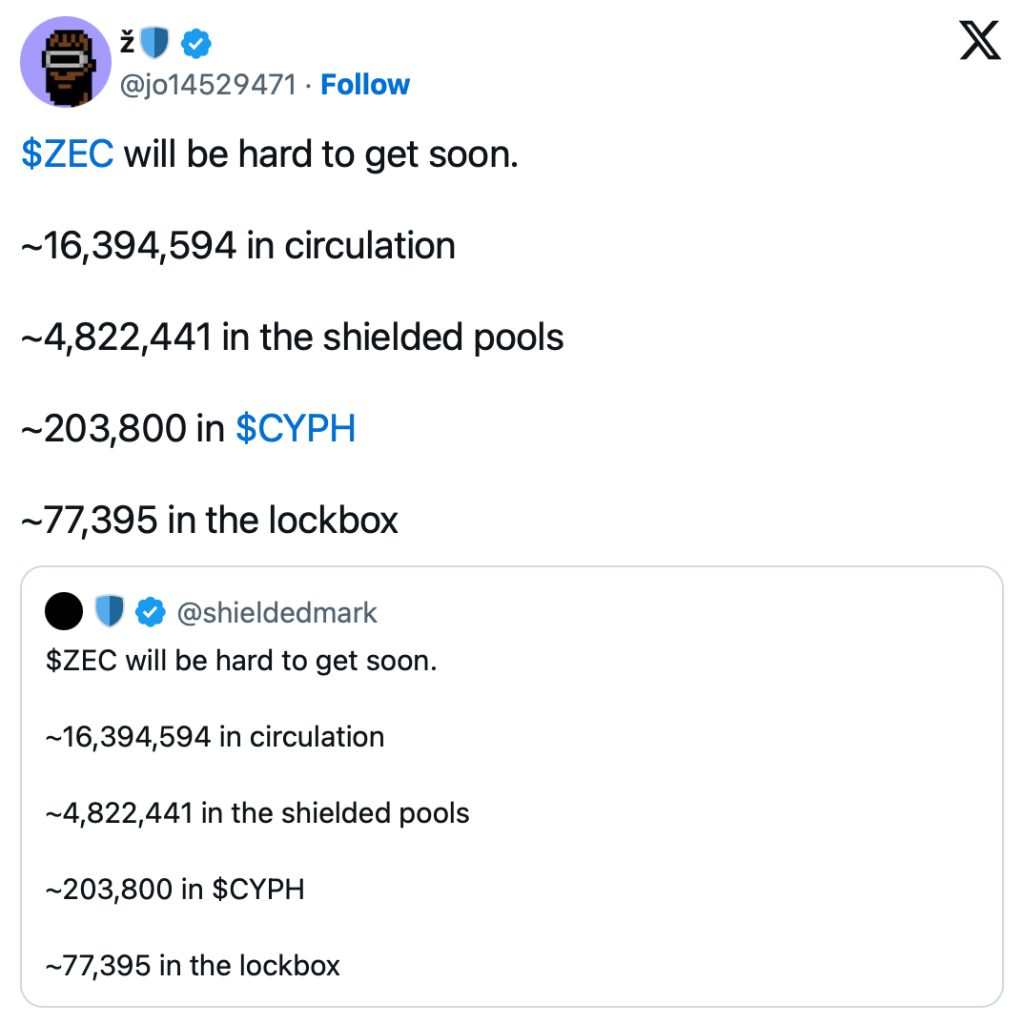Click the verified badge before @shieldedmark
This screenshot has width=1024, height=1024.
click(150, 612)
